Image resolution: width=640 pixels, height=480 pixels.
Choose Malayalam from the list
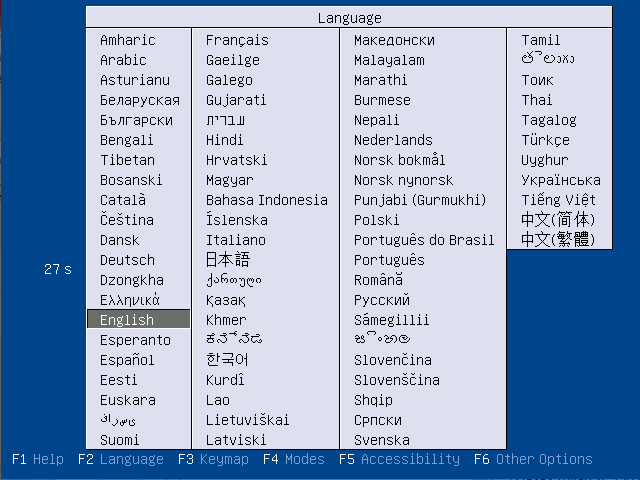click(389, 60)
